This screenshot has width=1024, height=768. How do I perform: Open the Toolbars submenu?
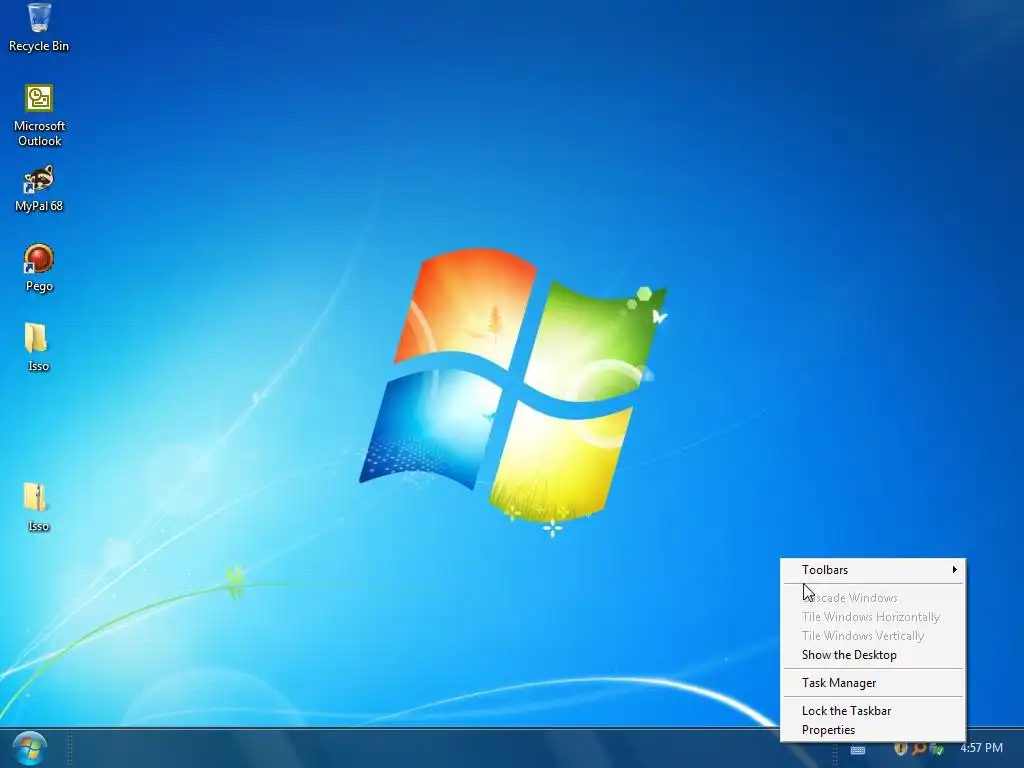pyautogui.click(x=873, y=570)
